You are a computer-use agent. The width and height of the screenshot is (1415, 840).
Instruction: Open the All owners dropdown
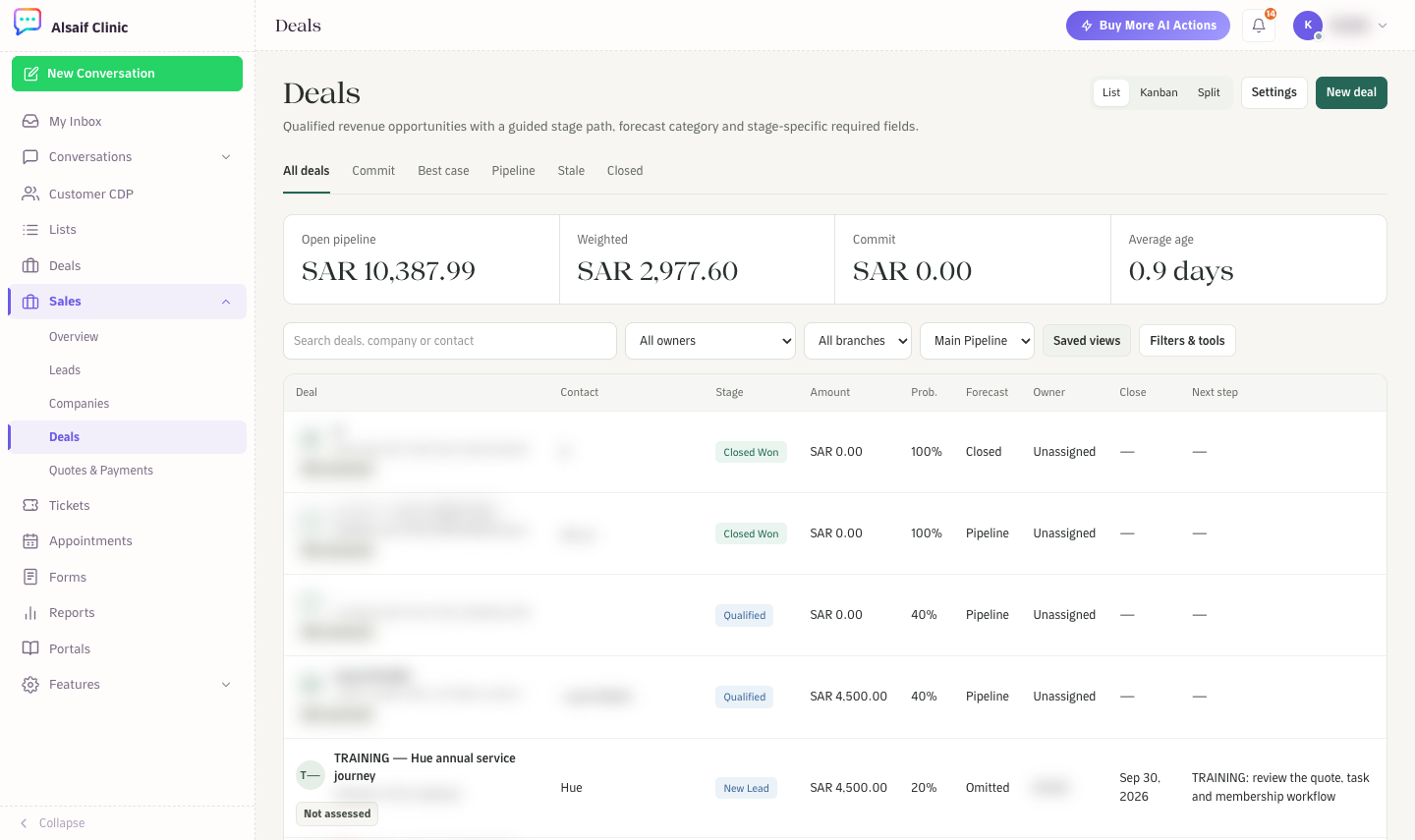pyautogui.click(x=710, y=341)
